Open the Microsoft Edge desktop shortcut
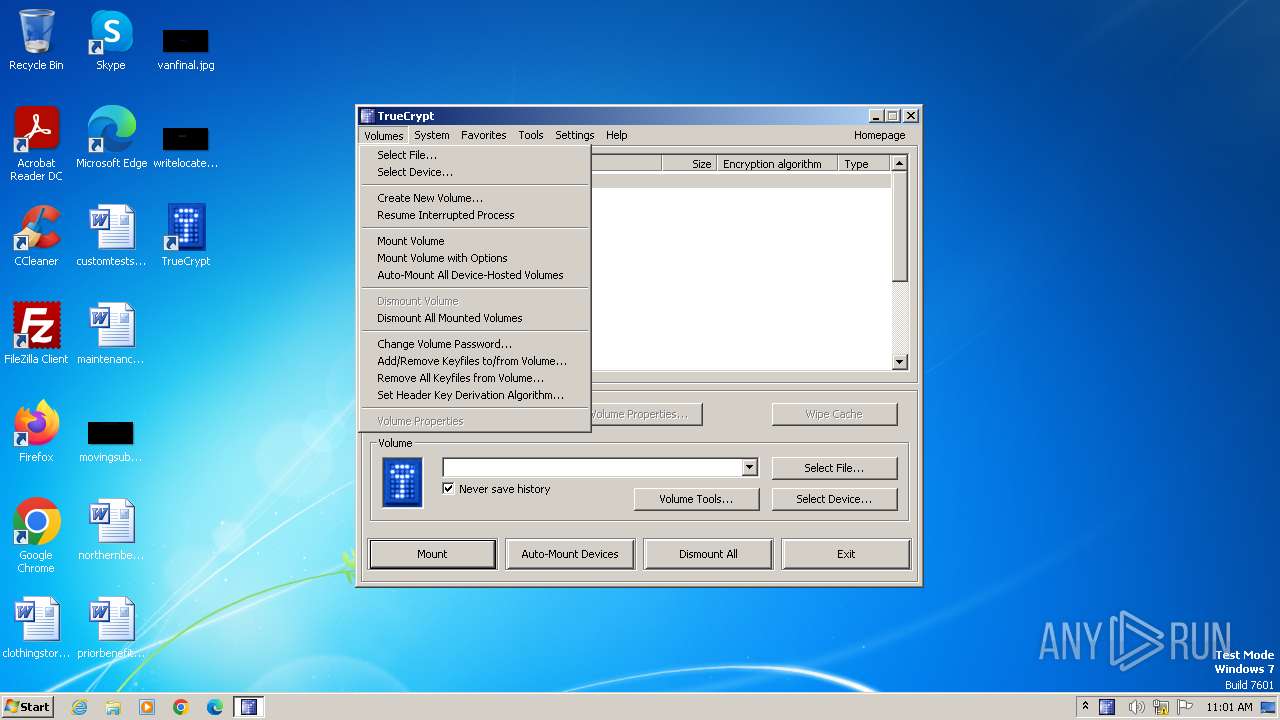The height and width of the screenshot is (720, 1280). click(111, 138)
